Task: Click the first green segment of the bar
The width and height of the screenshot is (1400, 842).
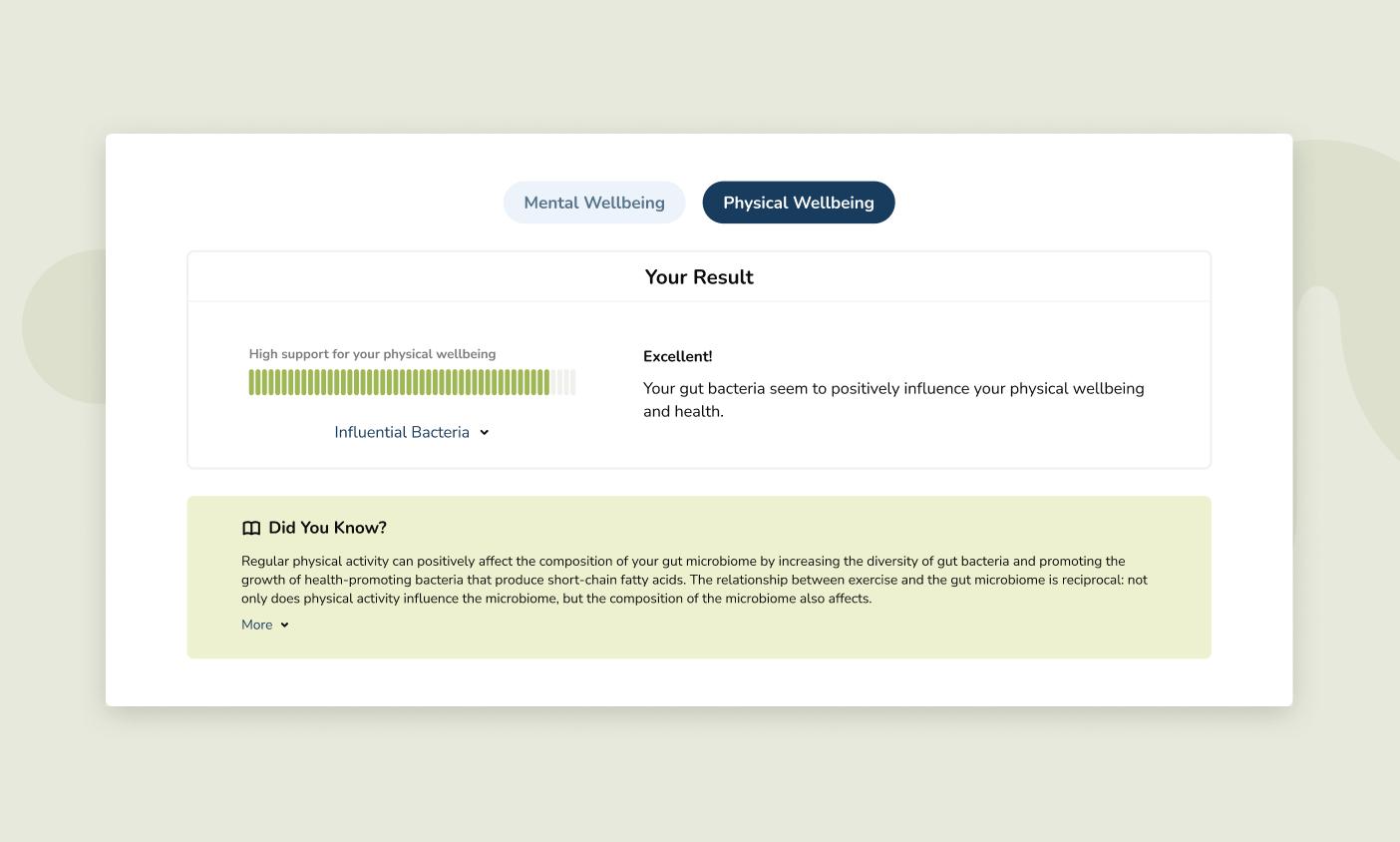Action: click(252, 382)
